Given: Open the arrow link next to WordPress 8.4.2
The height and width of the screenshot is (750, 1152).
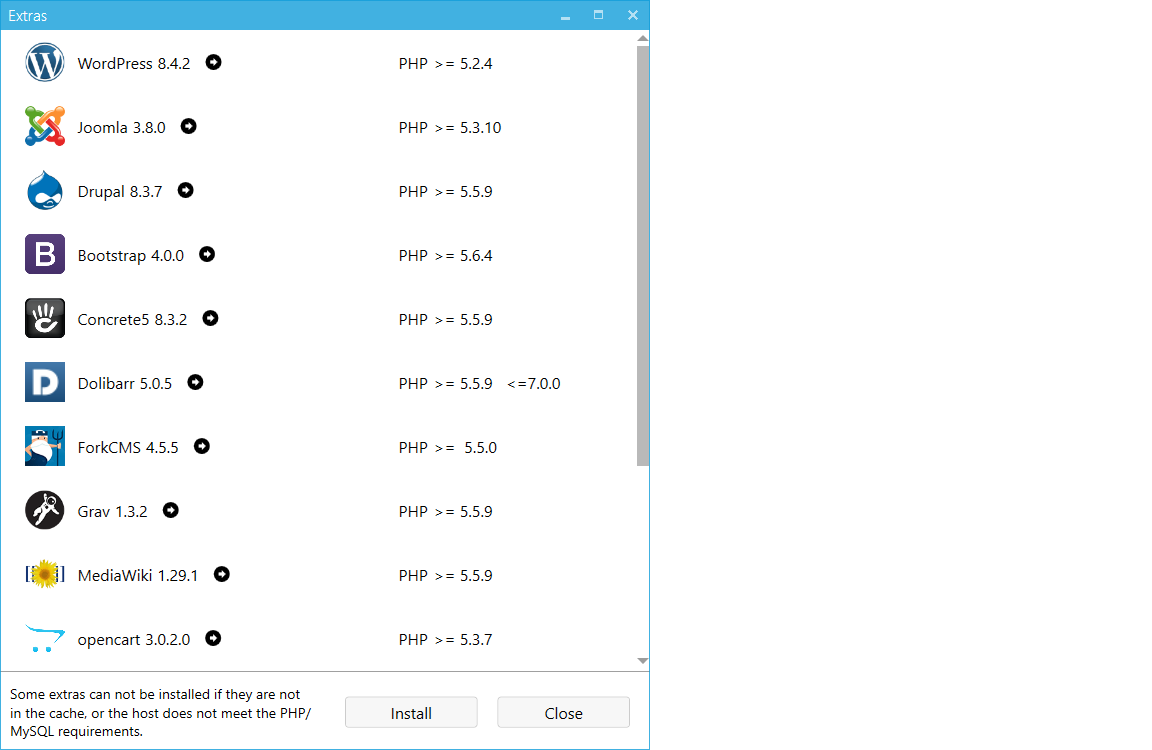Looking at the screenshot, I should point(213,62).
